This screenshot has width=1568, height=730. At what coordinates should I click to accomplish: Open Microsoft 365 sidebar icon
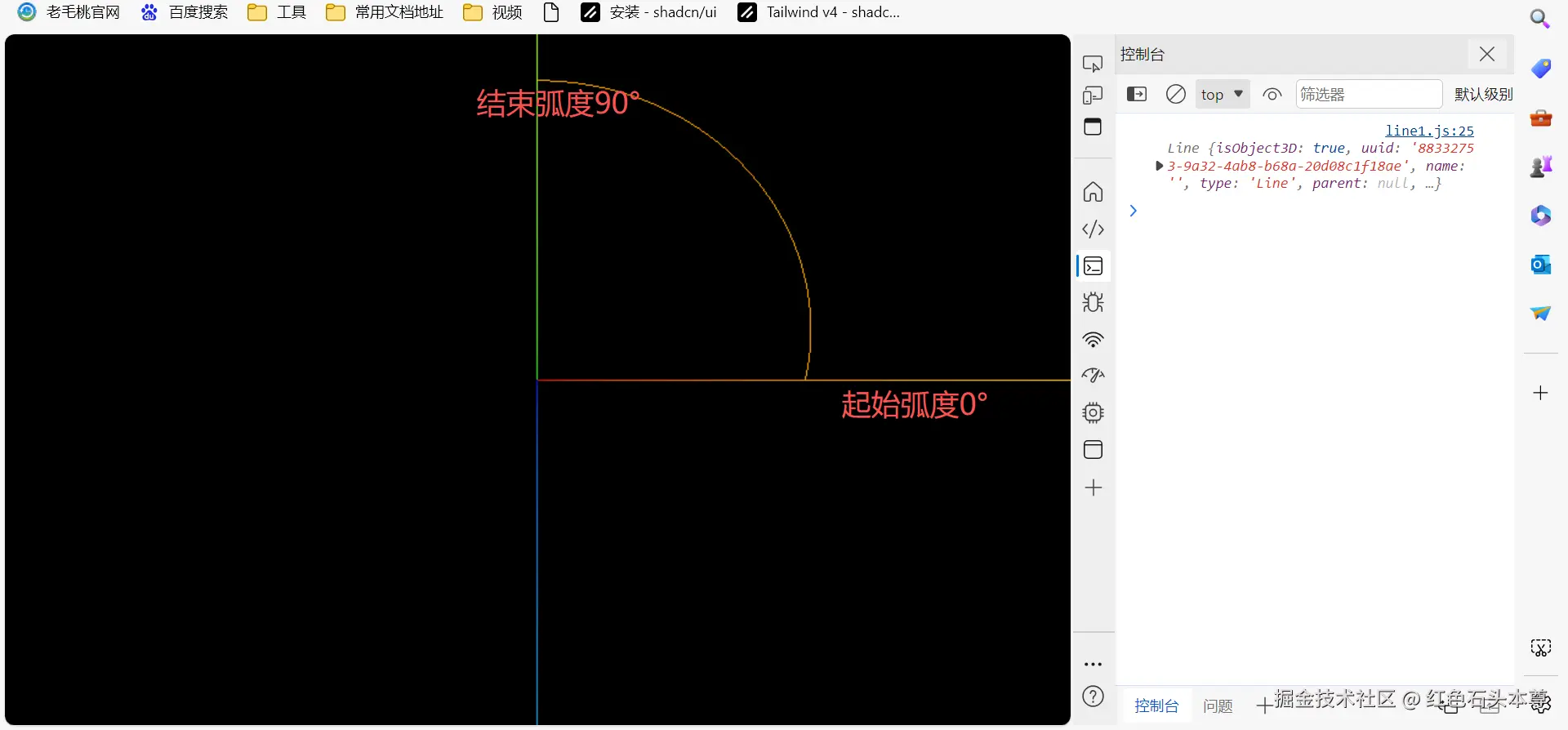pyautogui.click(x=1540, y=216)
